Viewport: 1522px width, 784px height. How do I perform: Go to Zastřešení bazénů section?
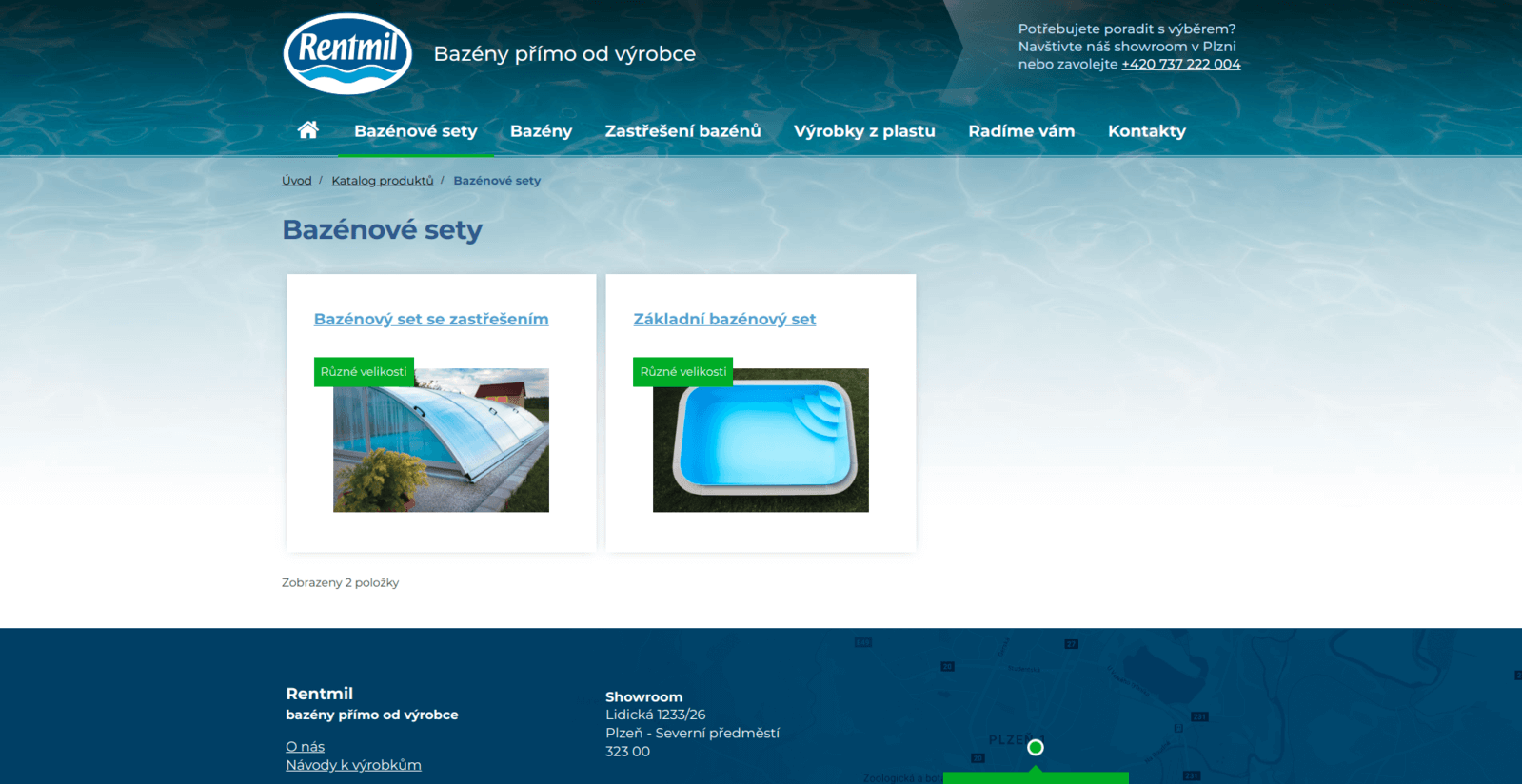(x=682, y=131)
